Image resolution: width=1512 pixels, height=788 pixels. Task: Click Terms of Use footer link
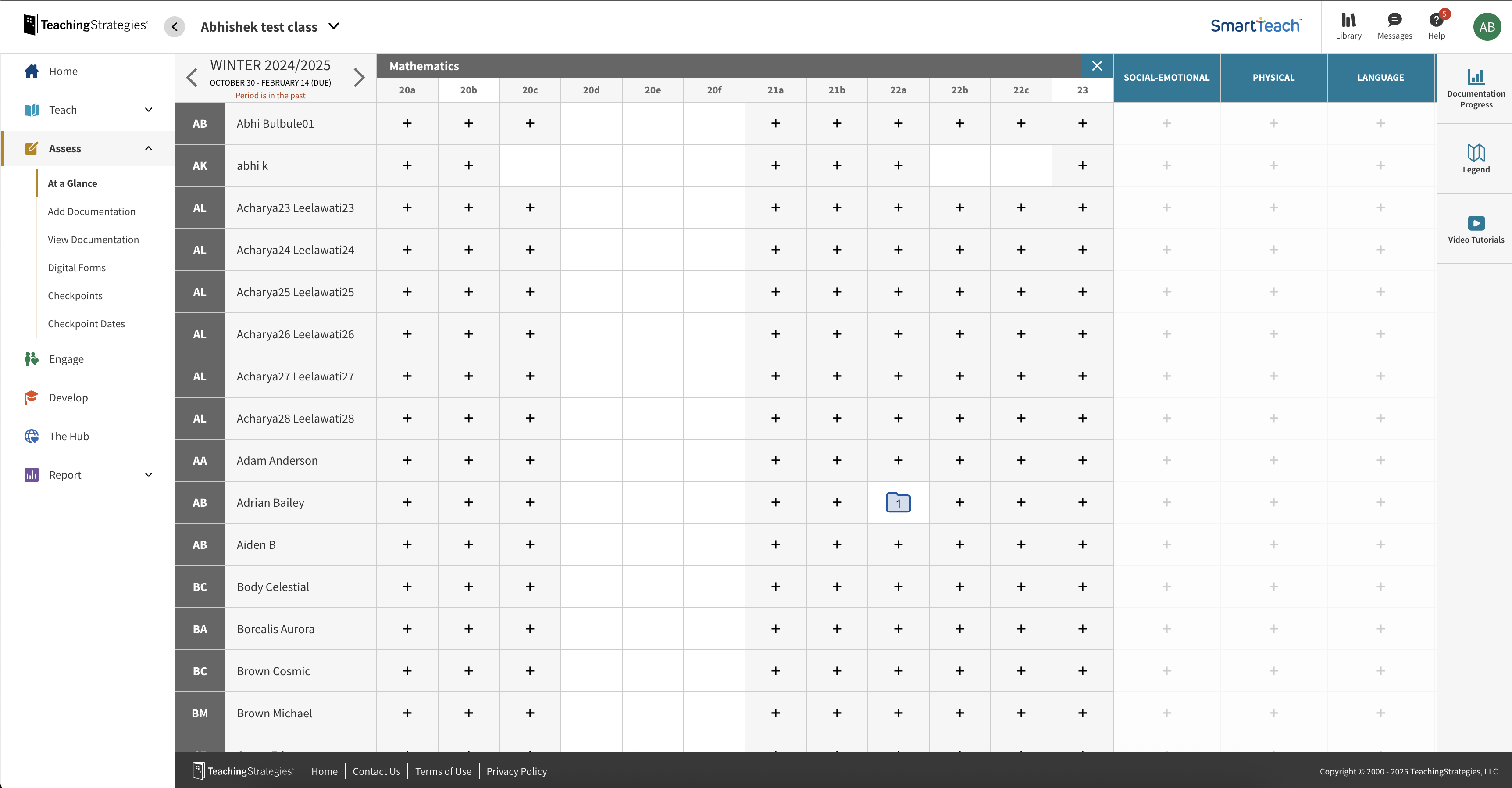(x=443, y=771)
